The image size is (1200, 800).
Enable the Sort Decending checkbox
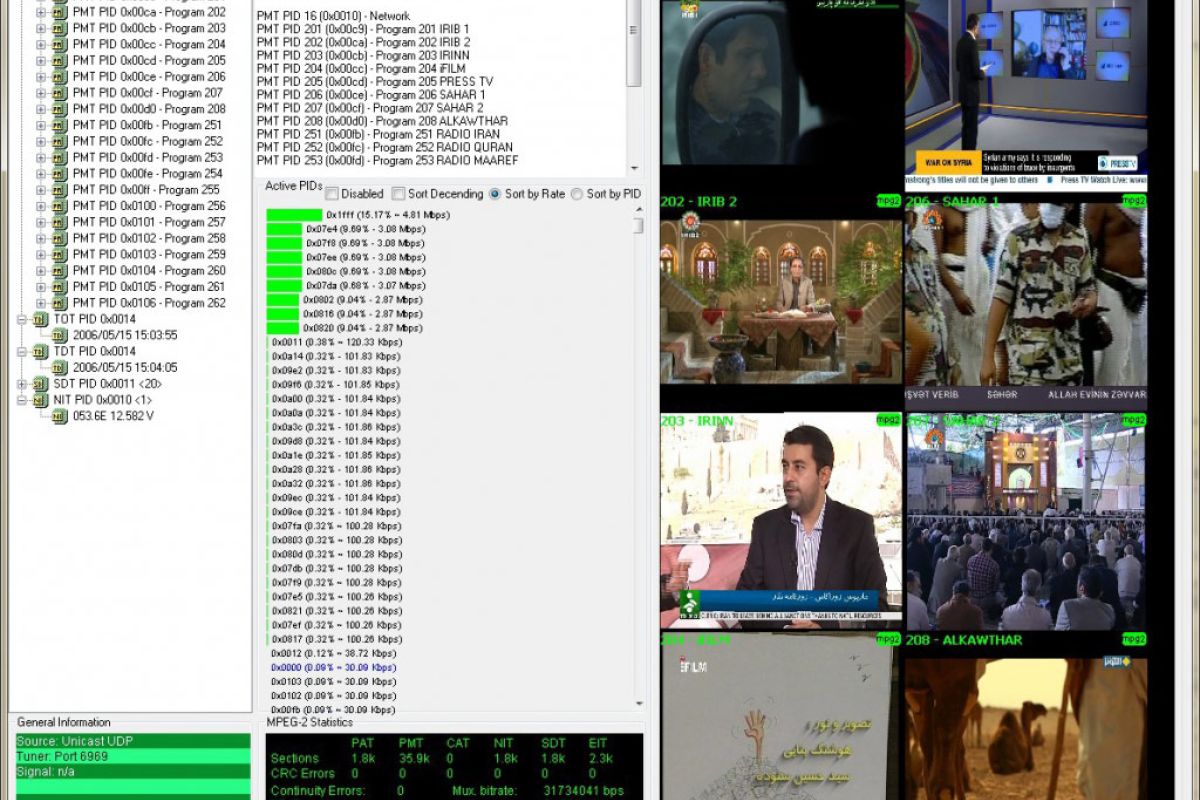(x=398, y=194)
